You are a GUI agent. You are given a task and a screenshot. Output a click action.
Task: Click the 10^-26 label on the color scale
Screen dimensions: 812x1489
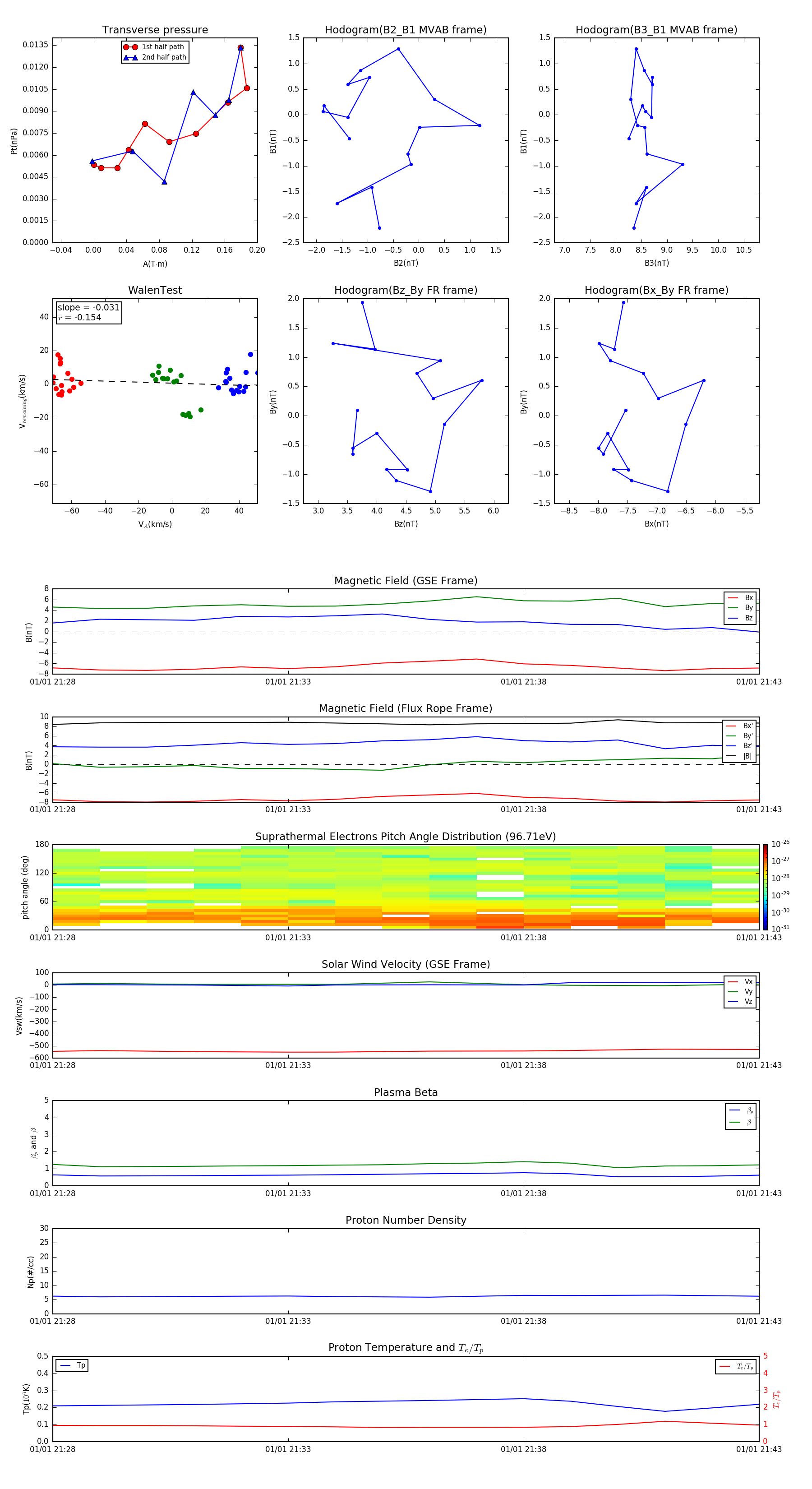click(x=780, y=844)
